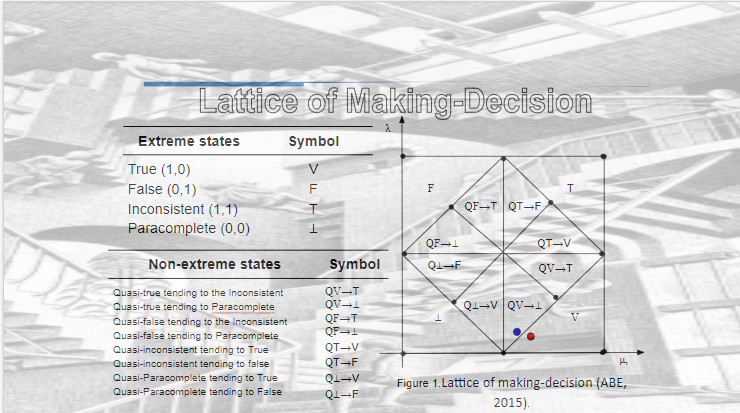Click Q⊥→F symbol in the non-extreme table
Viewport: 740px width, 413px height.
342,395
